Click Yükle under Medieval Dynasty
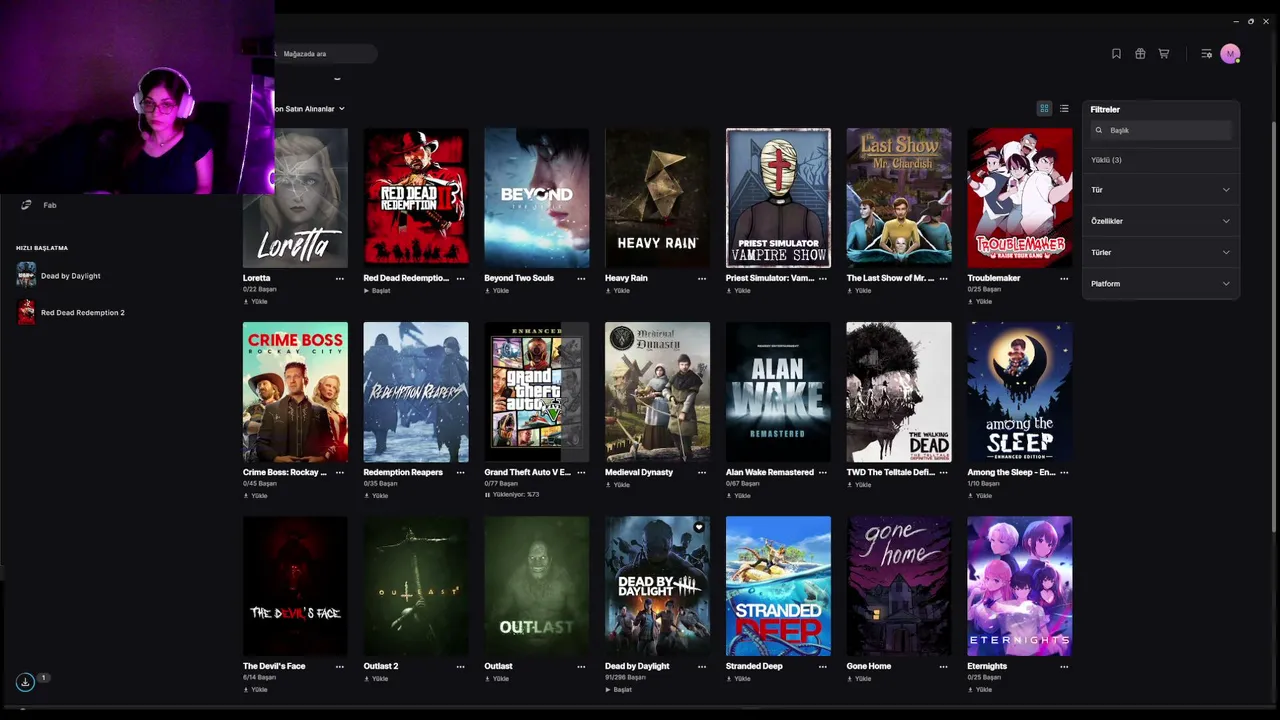Image resolution: width=1280 pixels, height=720 pixels. coord(618,485)
